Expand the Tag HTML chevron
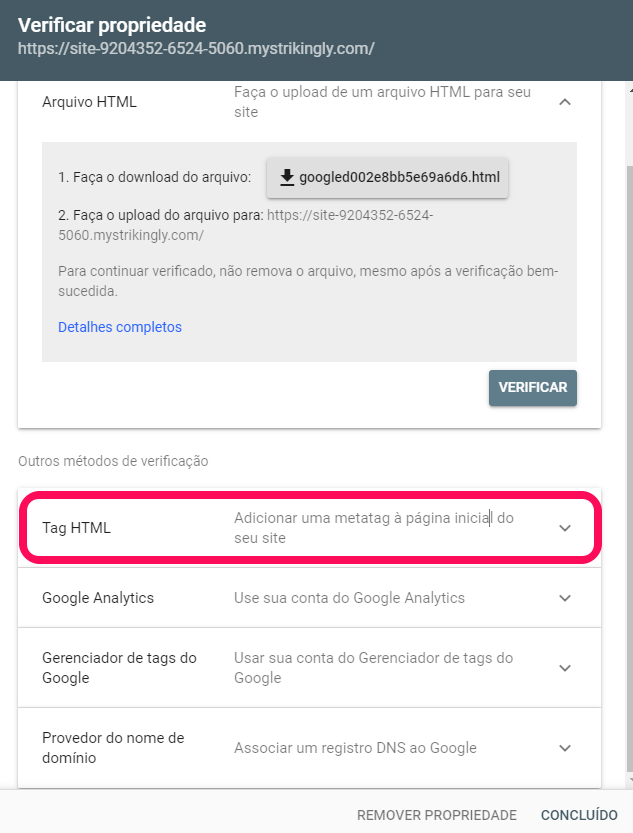The width and height of the screenshot is (633, 833). pyautogui.click(x=565, y=528)
